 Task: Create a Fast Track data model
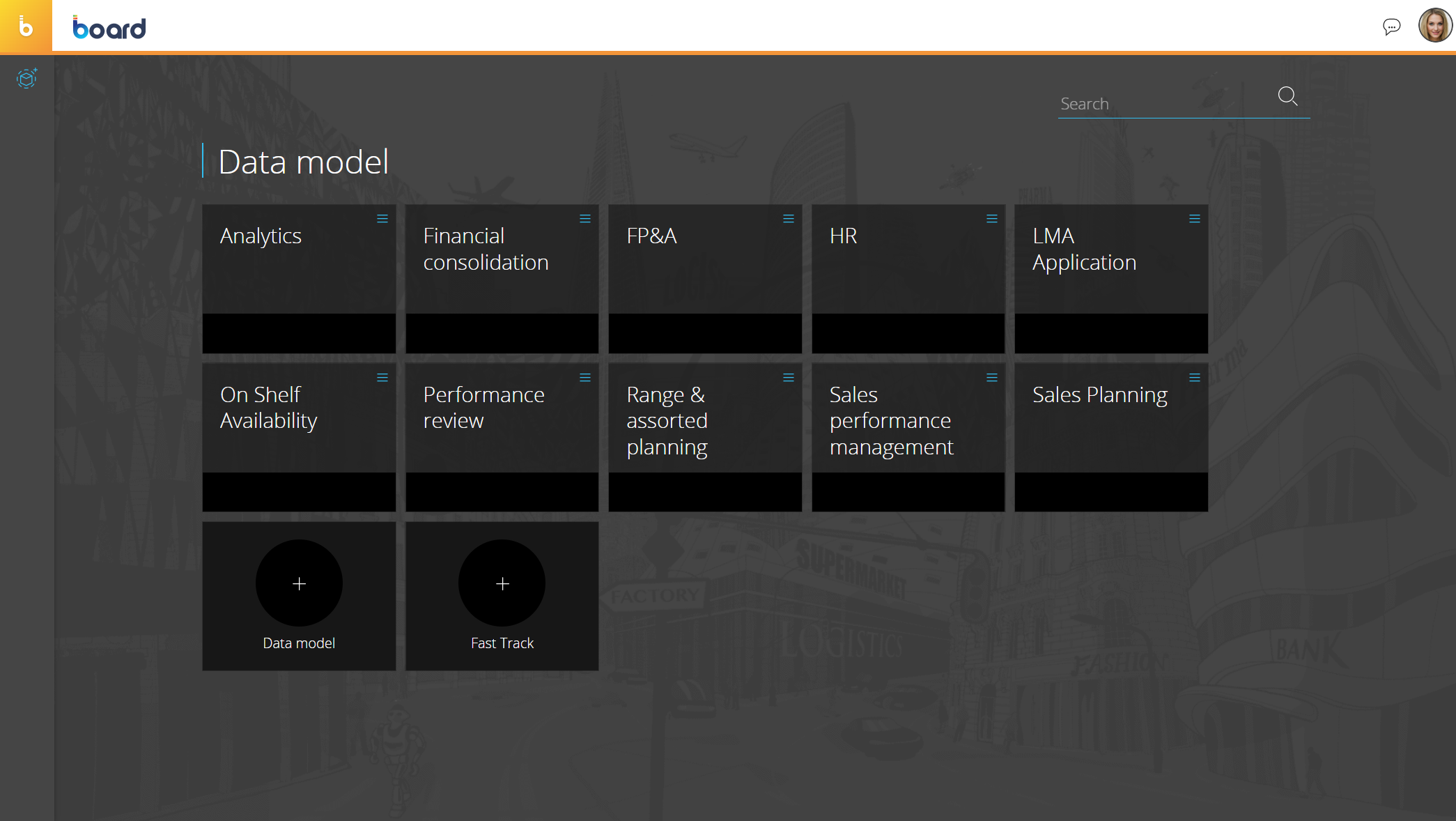502,584
